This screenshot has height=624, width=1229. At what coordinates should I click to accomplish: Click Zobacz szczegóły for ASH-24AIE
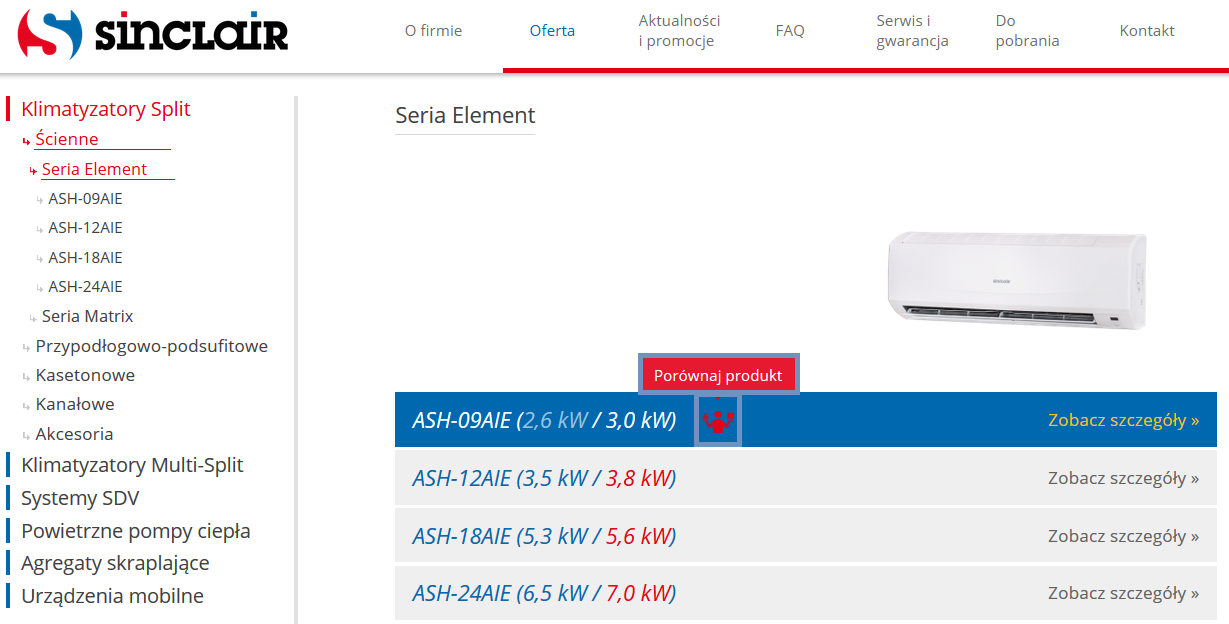point(1123,594)
